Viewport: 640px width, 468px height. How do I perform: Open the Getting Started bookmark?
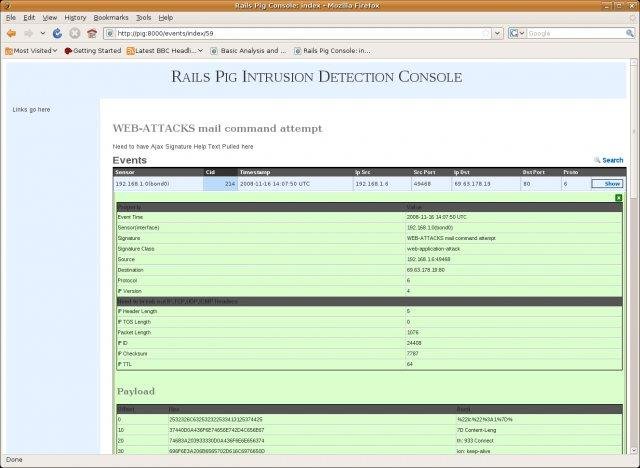pos(93,51)
